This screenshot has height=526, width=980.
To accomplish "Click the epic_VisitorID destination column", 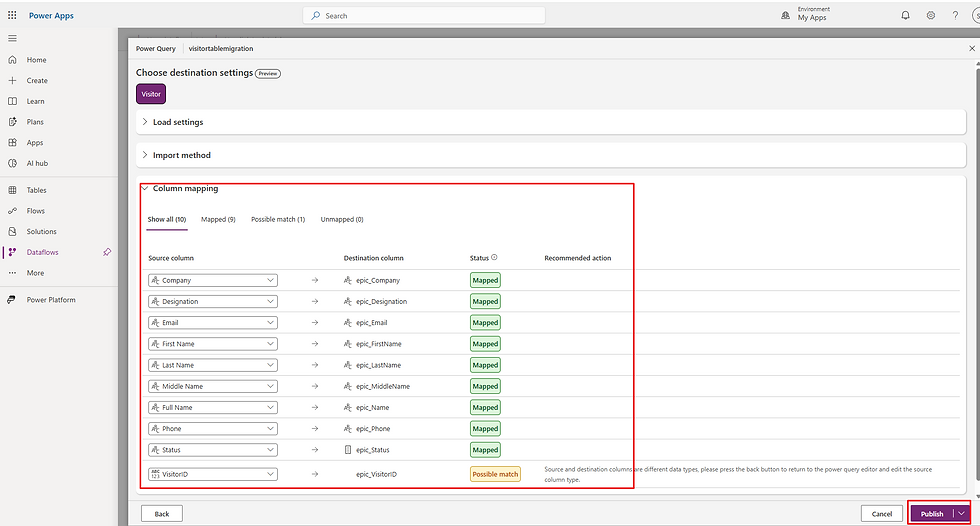I will (x=376, y=474).
